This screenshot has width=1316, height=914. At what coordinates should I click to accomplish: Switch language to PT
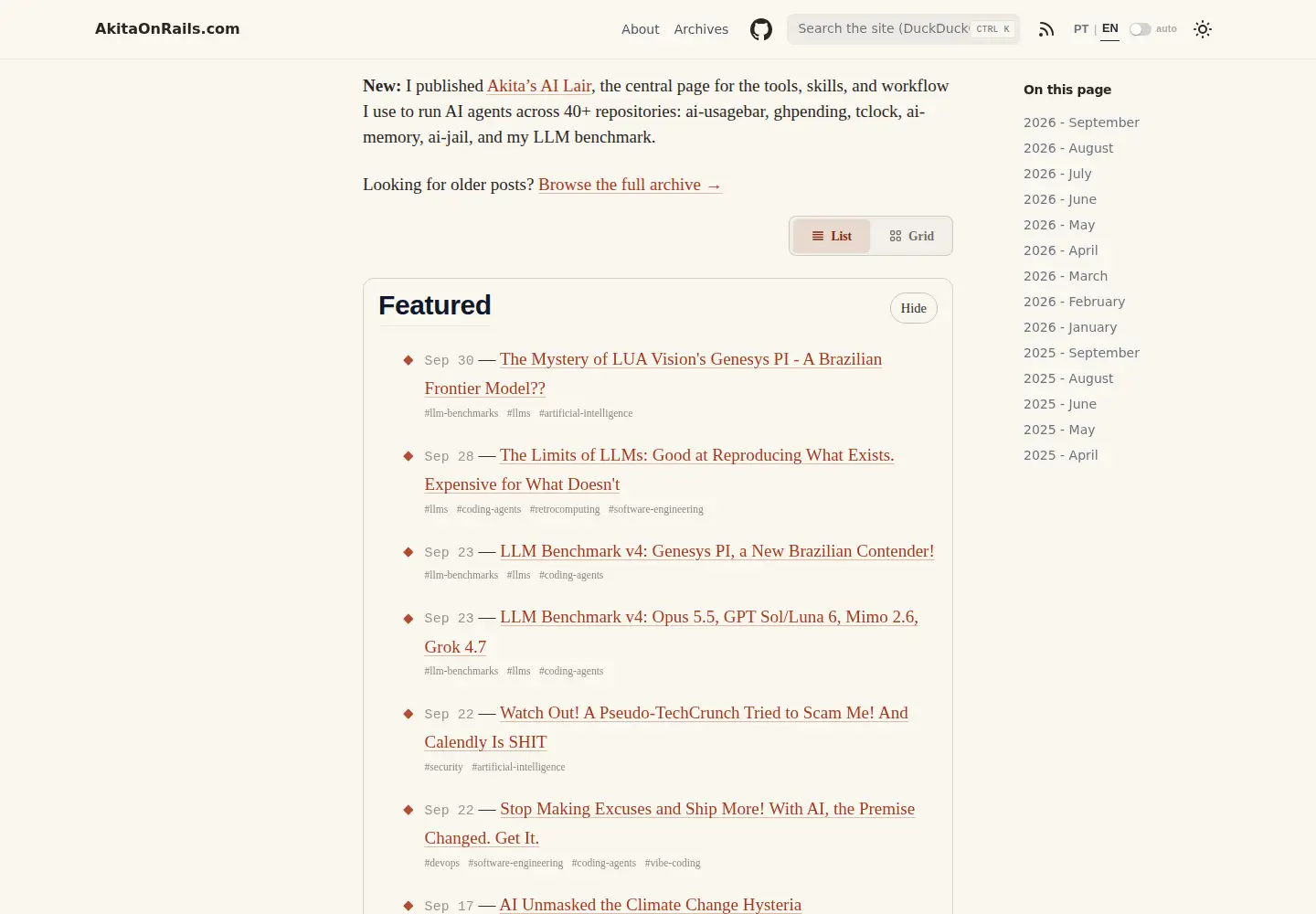[1081, 29]
